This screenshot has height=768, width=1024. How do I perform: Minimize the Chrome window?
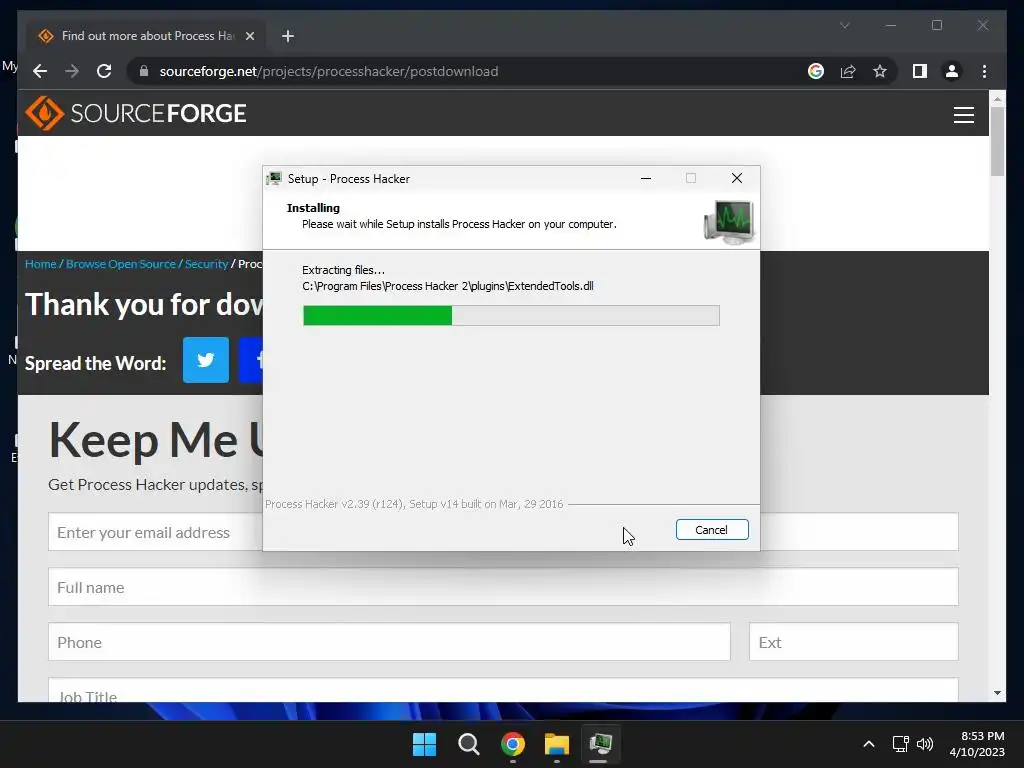(891, 25)
